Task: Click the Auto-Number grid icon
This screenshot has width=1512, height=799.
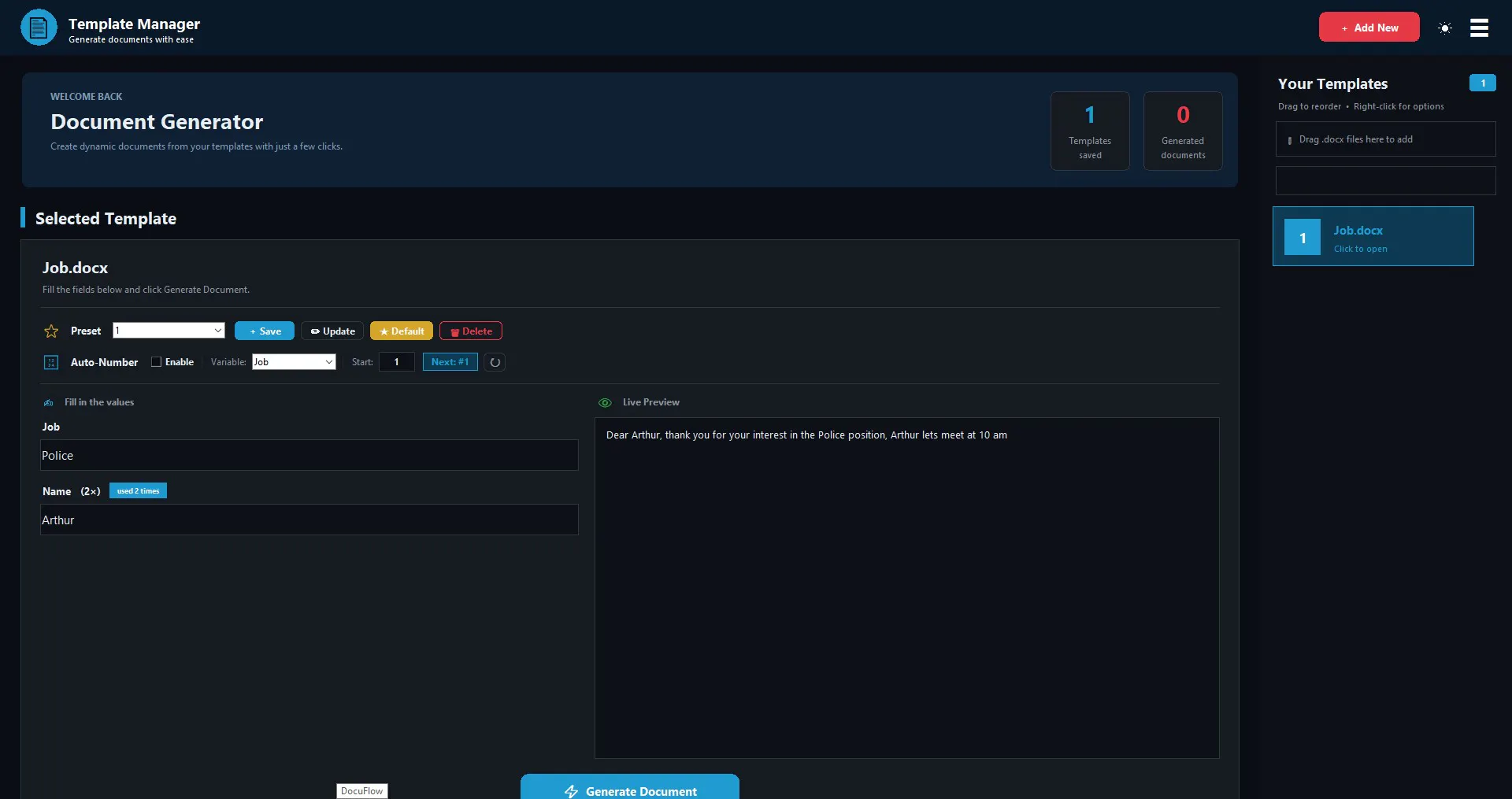Action: click(51, 362)
